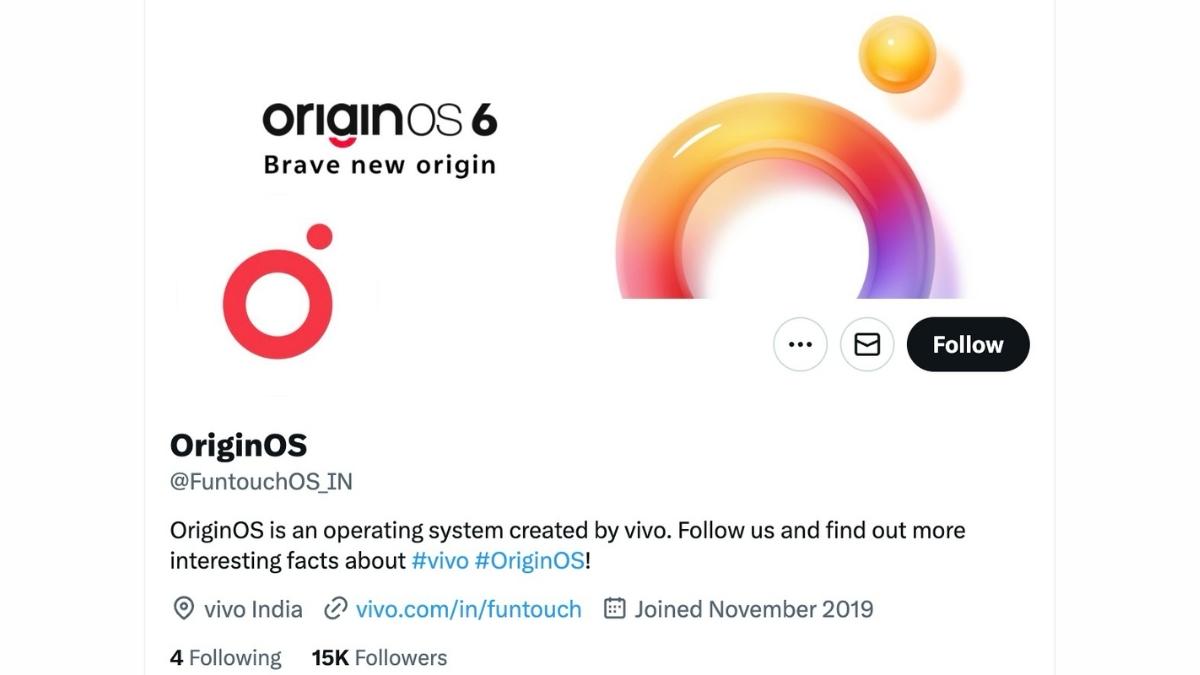Select the OriginOS profile name heading
Screen dimensions: 1200x675
point(240,446)
